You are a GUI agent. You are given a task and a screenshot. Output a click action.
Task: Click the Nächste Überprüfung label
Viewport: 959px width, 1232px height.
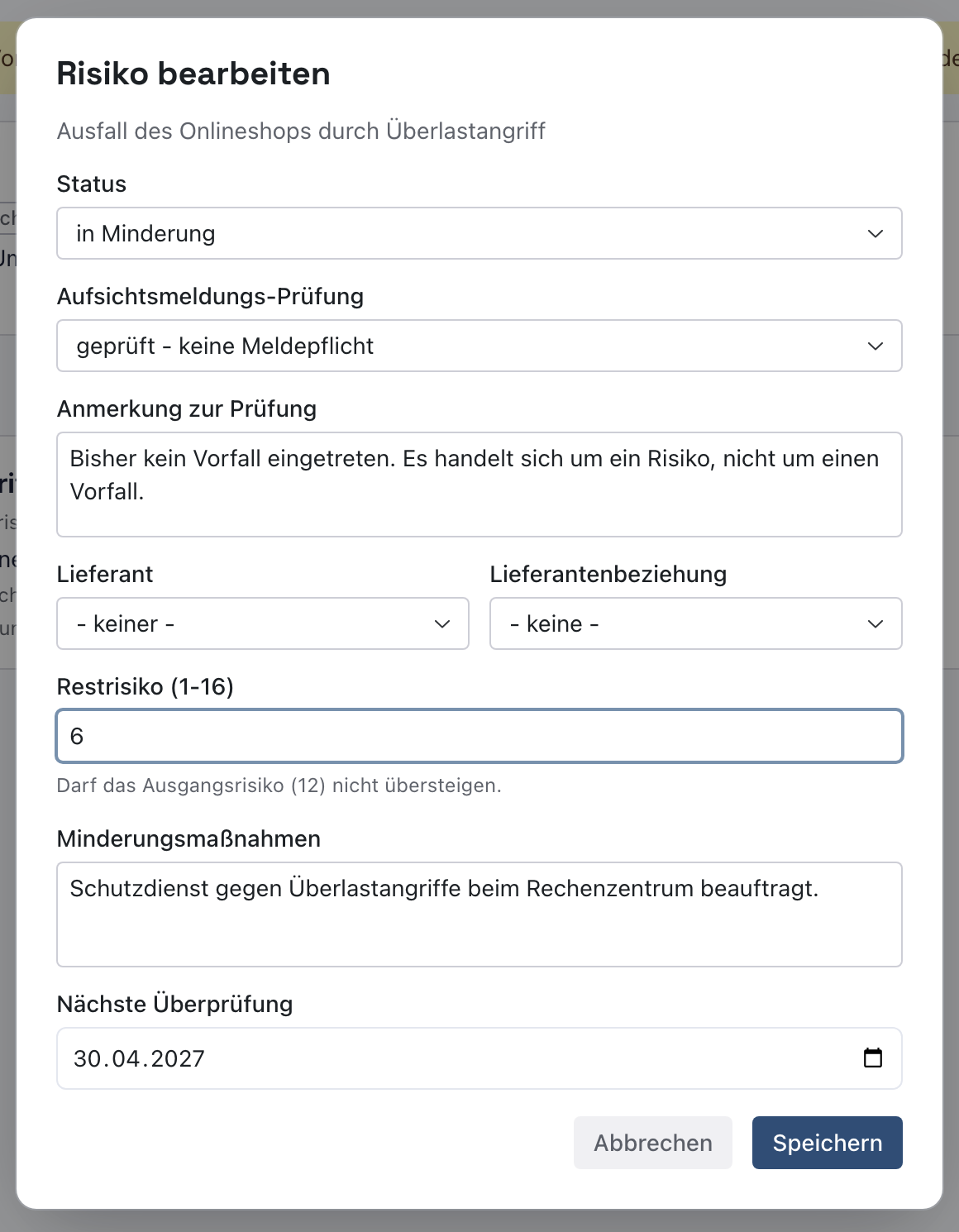click(175, 1004)
